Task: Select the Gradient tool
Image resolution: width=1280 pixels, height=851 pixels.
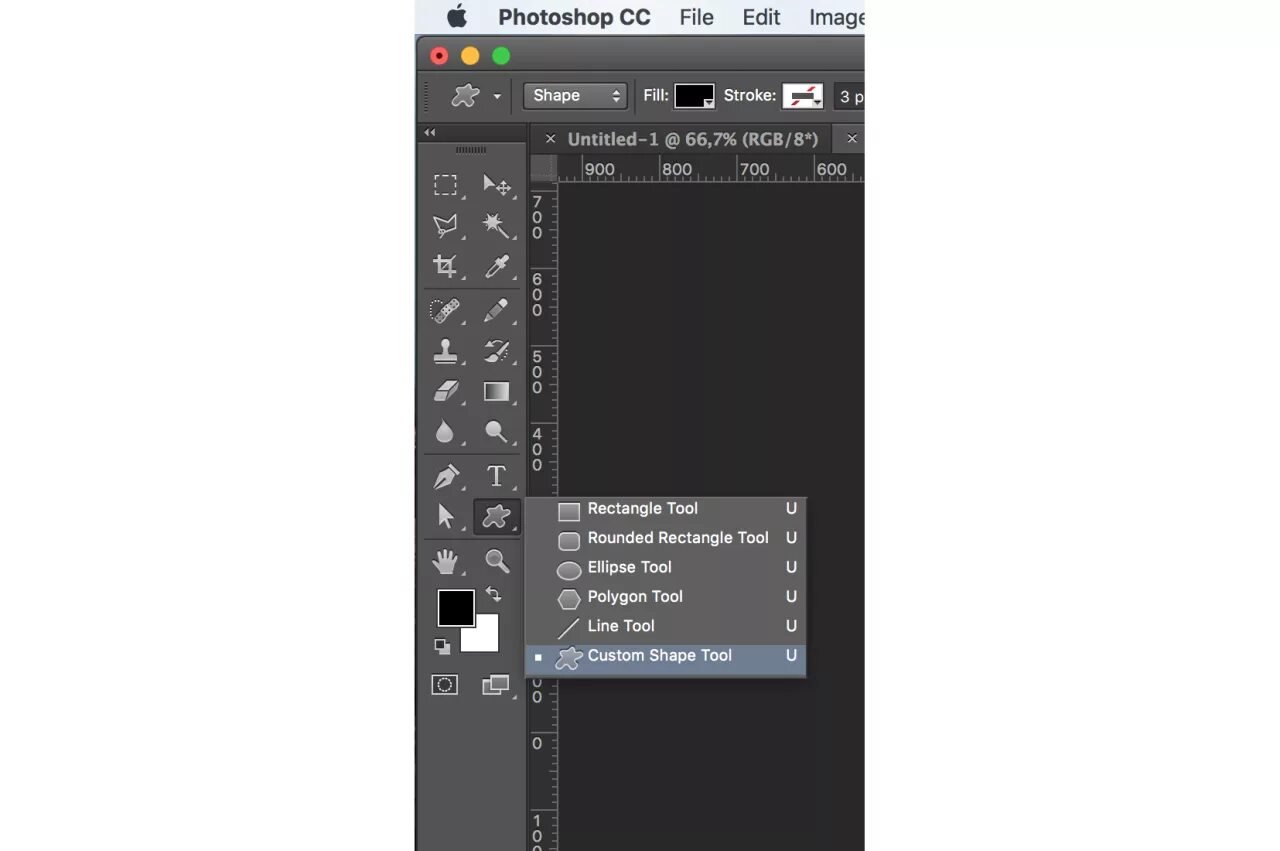Action: 496,391
